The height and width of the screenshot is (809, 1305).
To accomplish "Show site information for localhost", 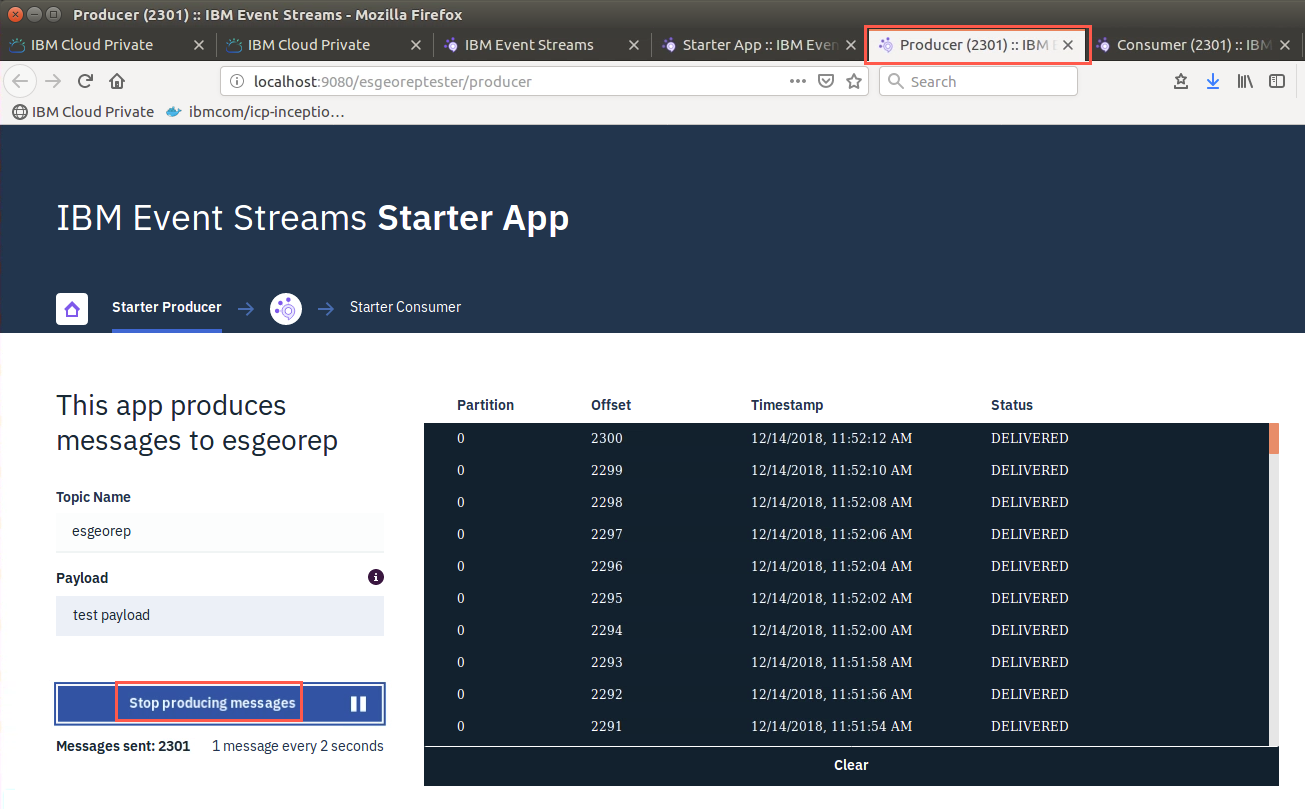I will (x=236, y=82).
